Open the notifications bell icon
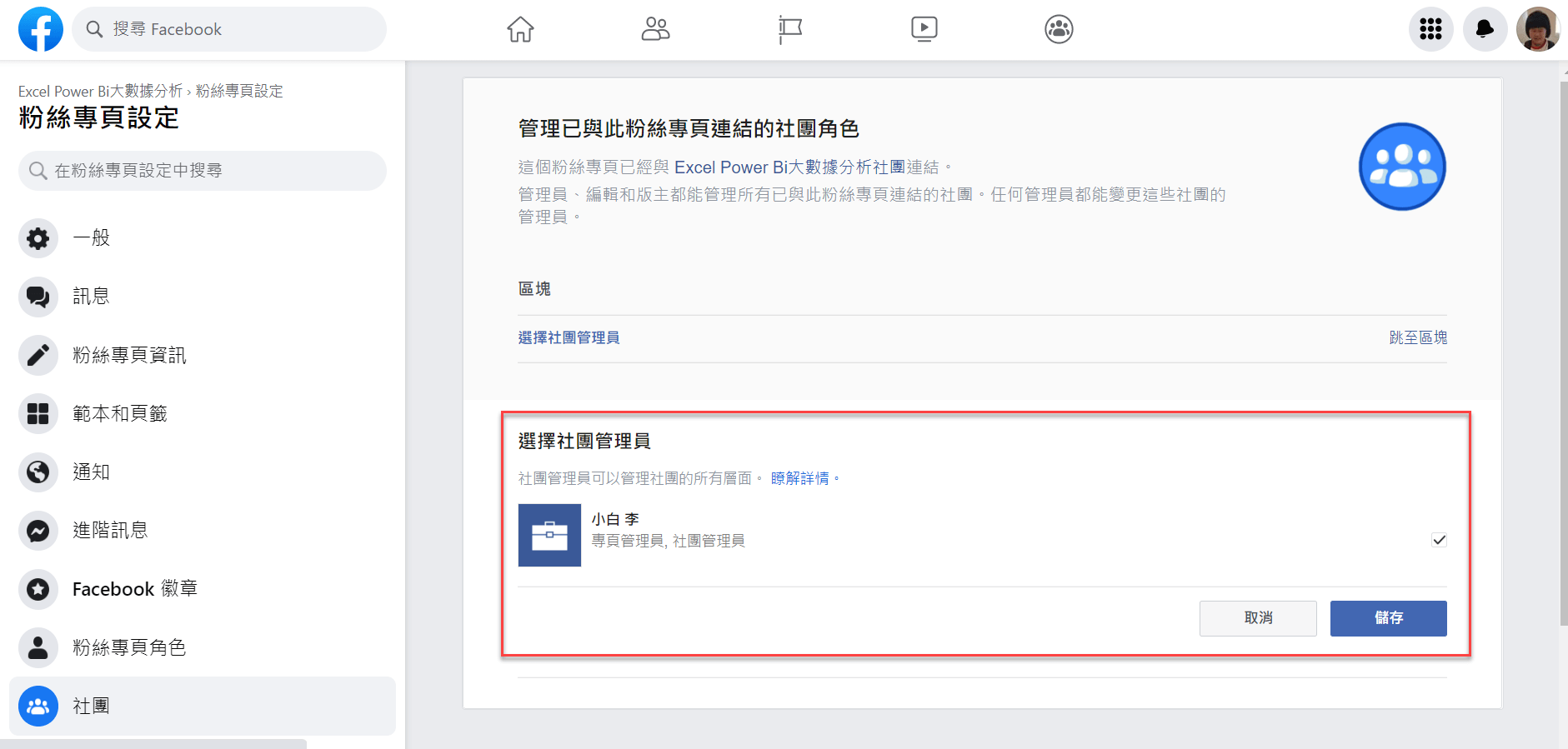Image resolution: width=1568 pixels, height=749 pixels. (1485, 29)
